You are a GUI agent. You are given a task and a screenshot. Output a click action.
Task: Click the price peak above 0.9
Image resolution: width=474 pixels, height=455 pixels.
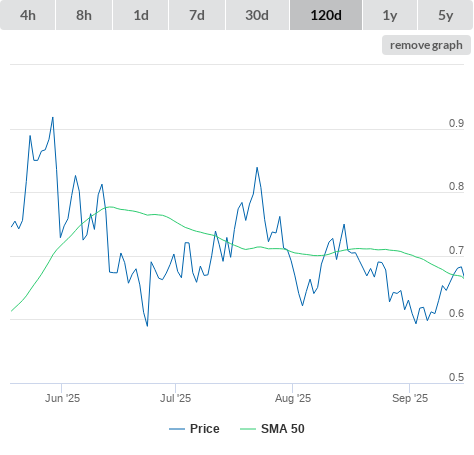pyautogui.click(x=53, y=118)
